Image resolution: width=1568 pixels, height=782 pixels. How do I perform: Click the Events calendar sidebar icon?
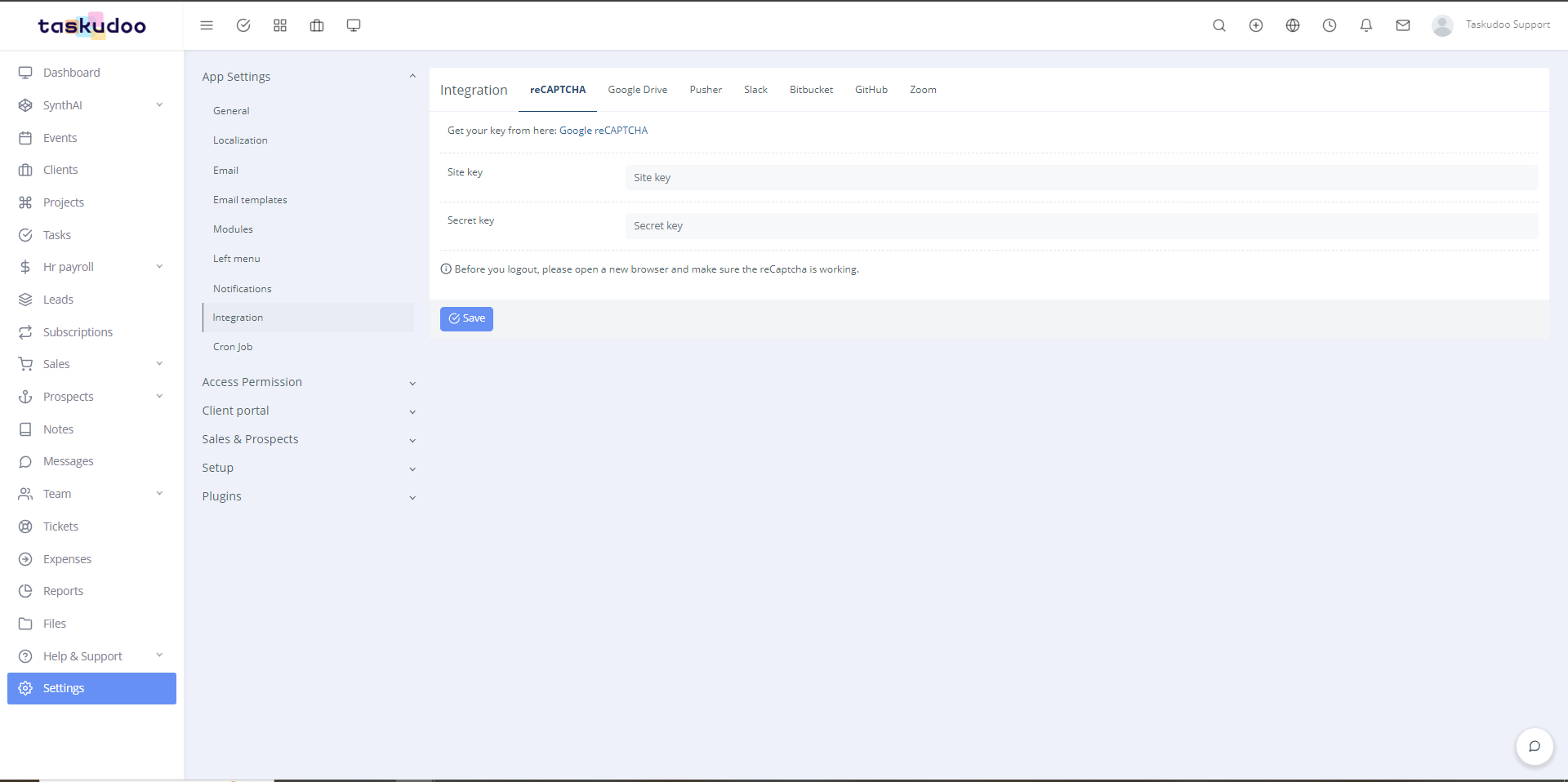coord(25,138)
